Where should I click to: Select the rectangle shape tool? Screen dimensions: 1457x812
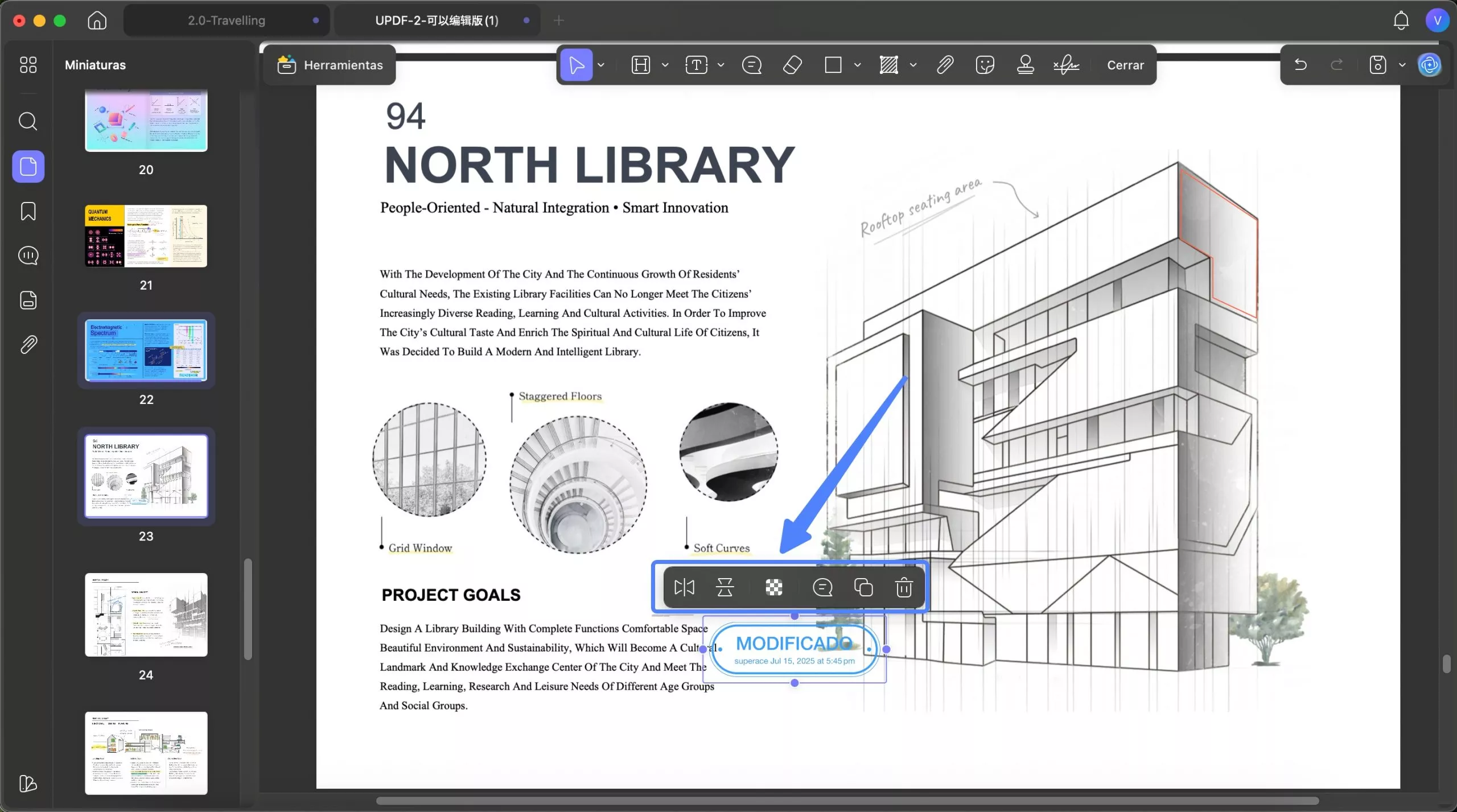pyautogui.click(x=833, y=65)
